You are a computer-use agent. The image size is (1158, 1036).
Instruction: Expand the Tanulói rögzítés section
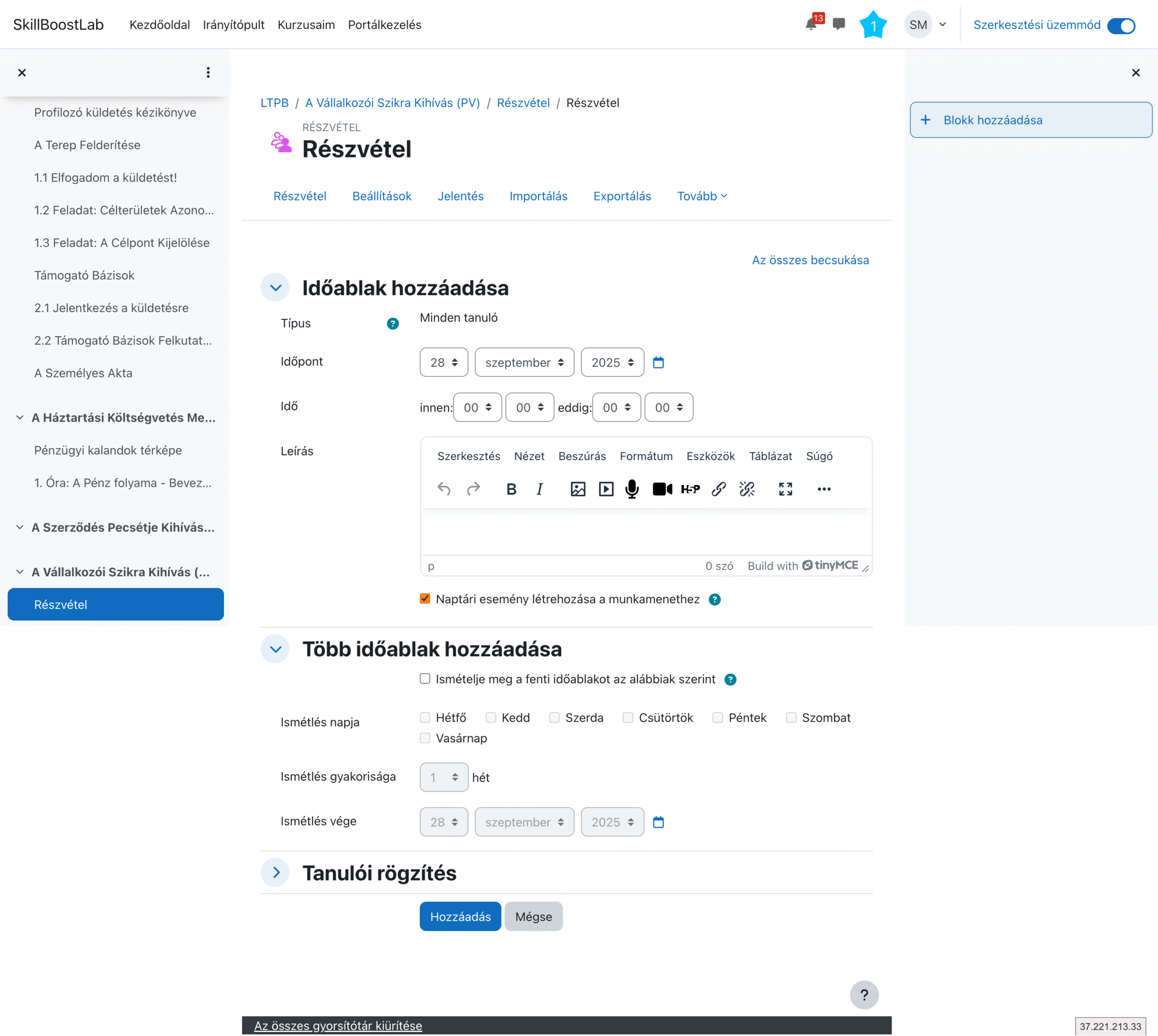(275, 873)
